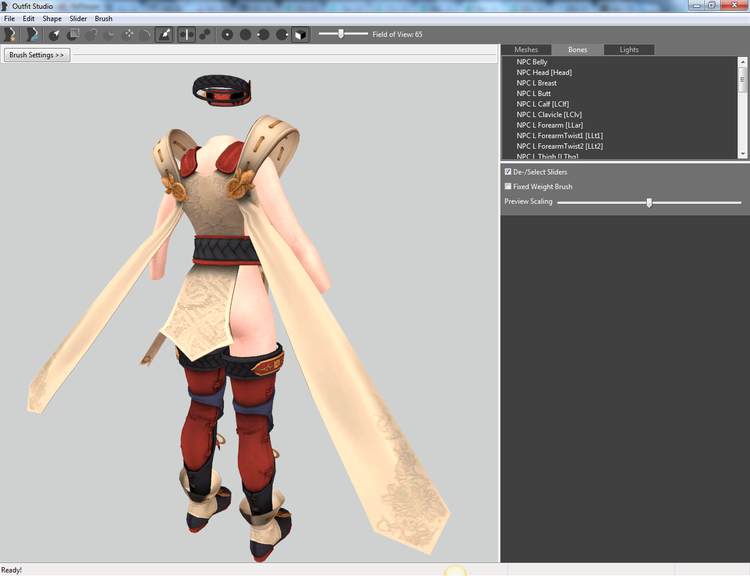
Task: Click the bone list scrollbar thumb
Action: [742, 79]
